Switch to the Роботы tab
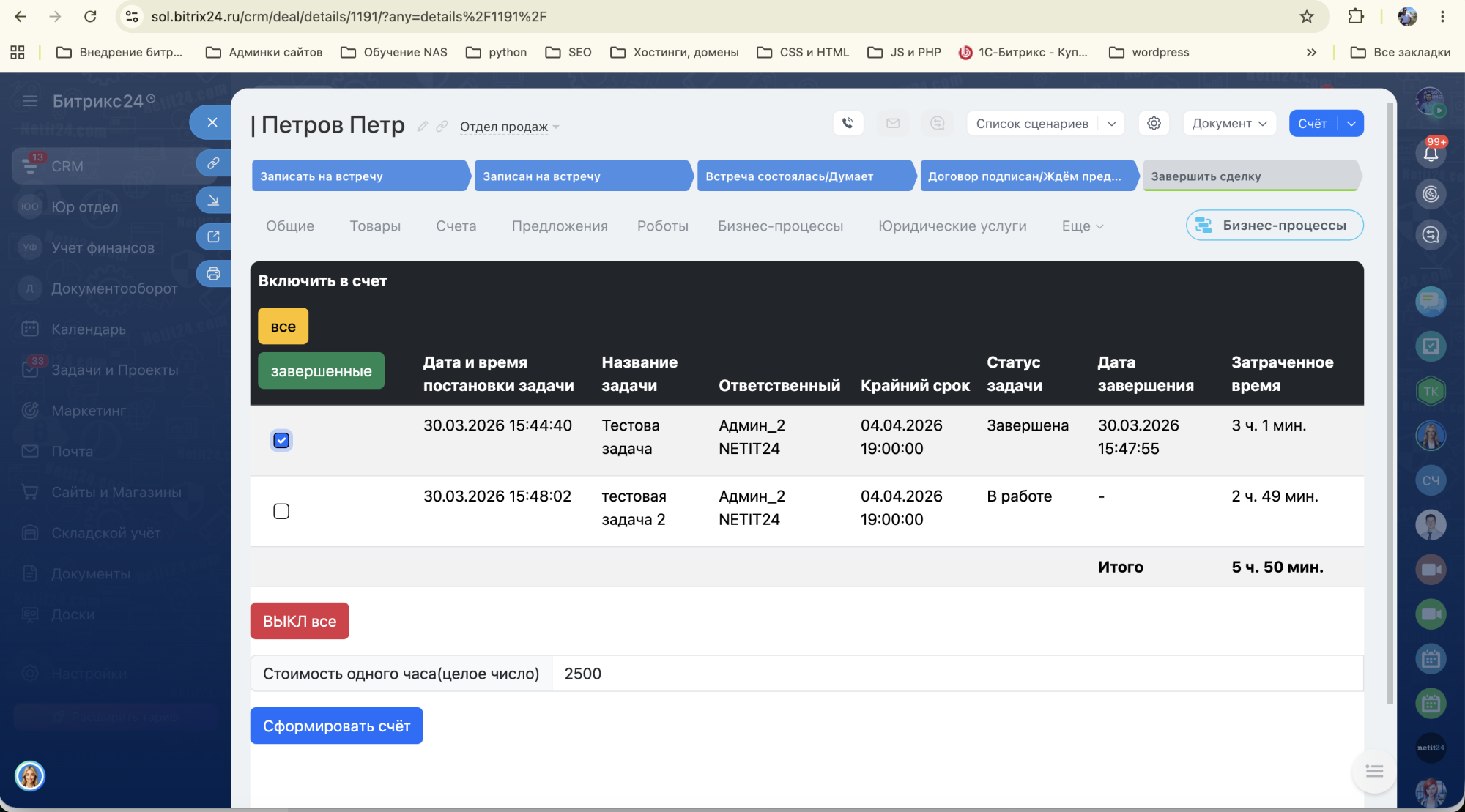The image size is (1465, 812). [x=663, y=226]
